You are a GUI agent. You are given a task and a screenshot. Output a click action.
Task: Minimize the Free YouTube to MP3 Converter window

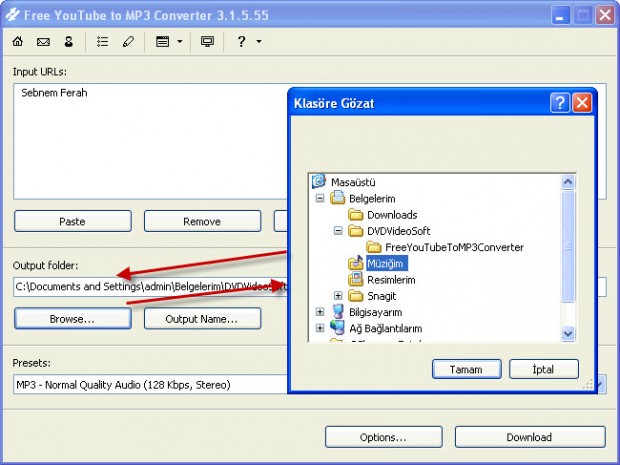point(560,15)
